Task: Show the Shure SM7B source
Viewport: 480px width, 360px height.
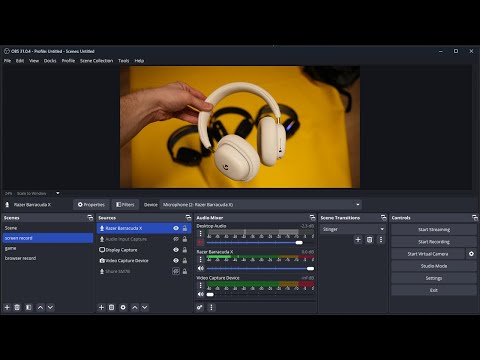Action: 176,271
